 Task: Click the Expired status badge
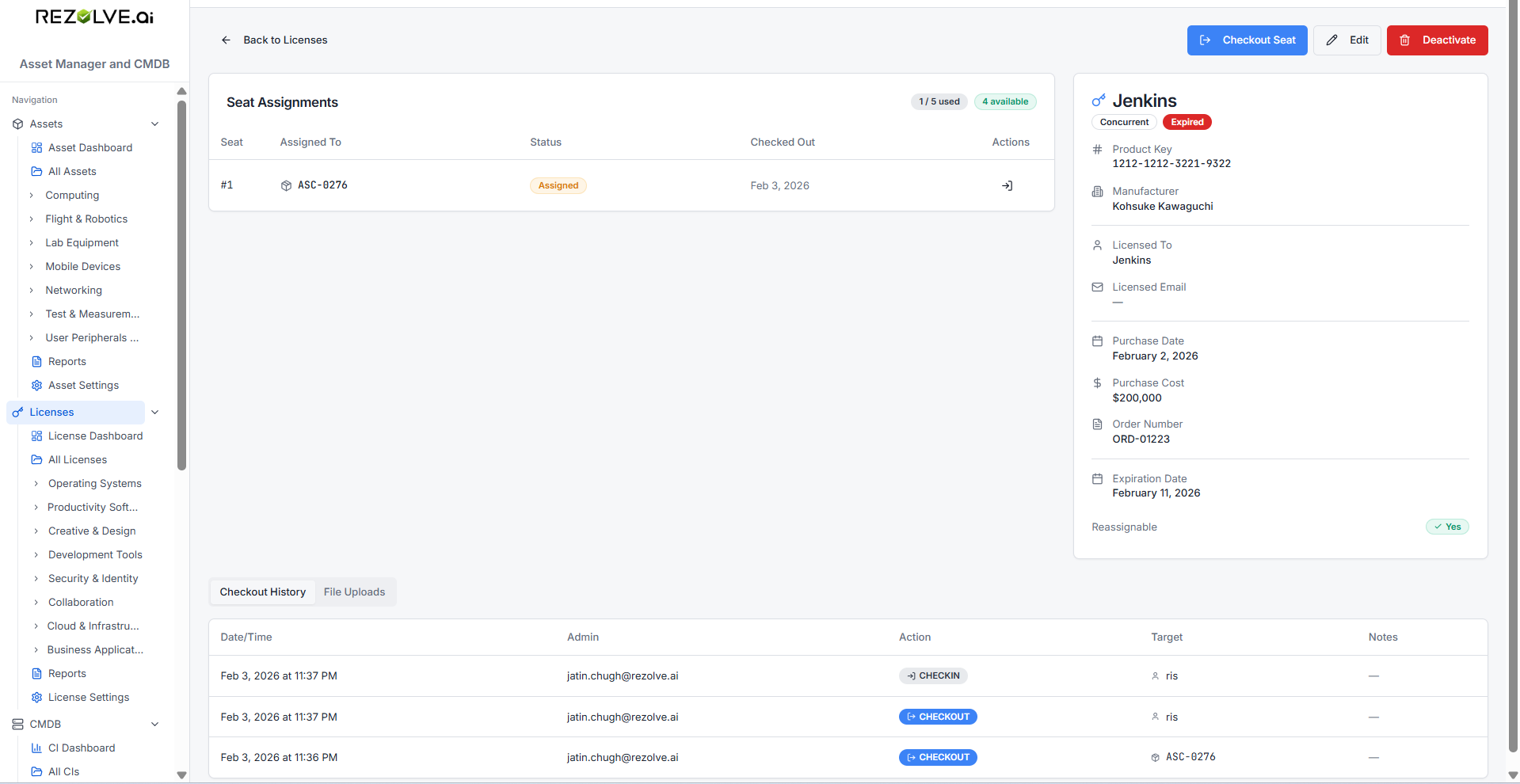click(1187, 122)
